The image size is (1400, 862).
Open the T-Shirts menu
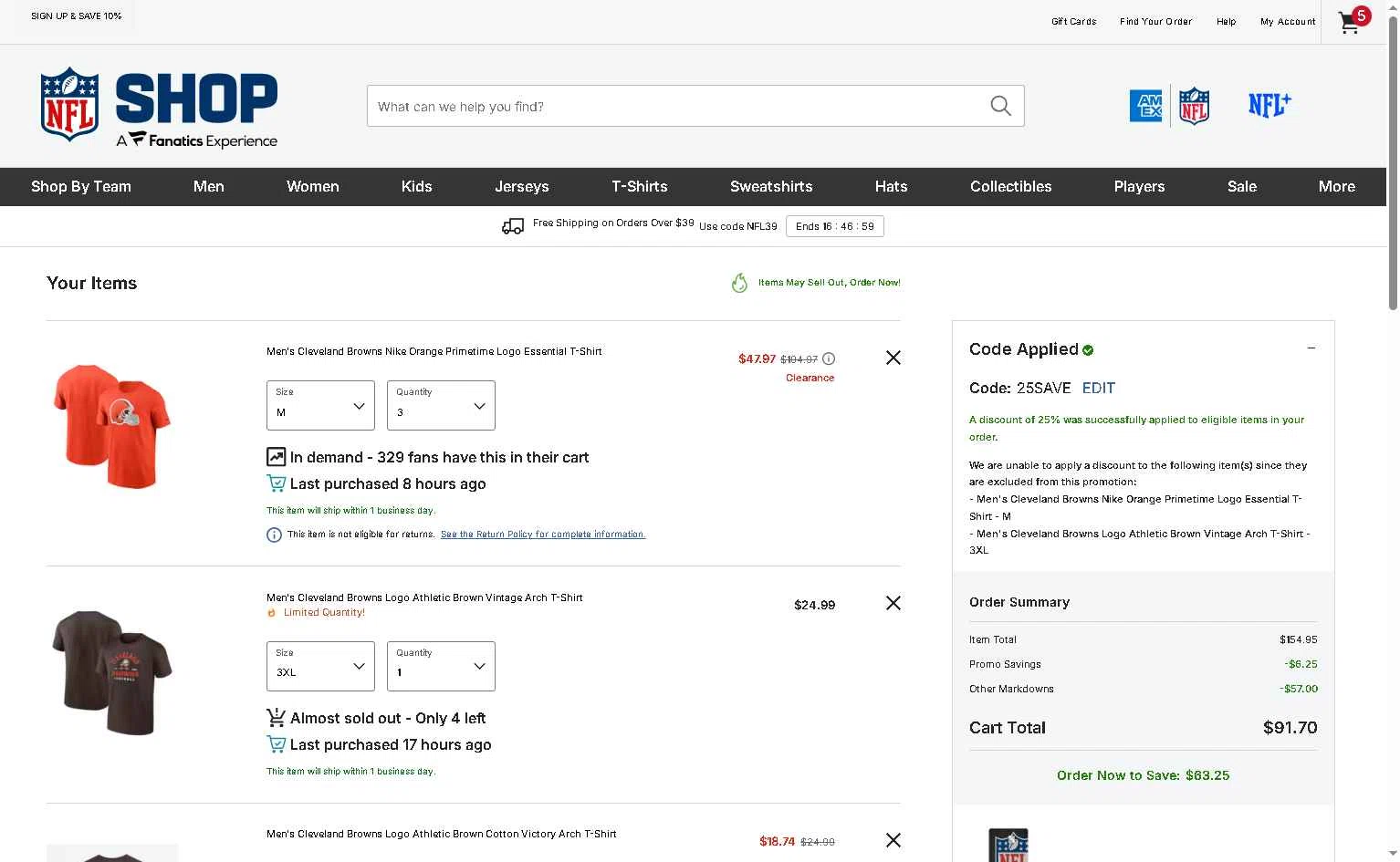[640, 186]
